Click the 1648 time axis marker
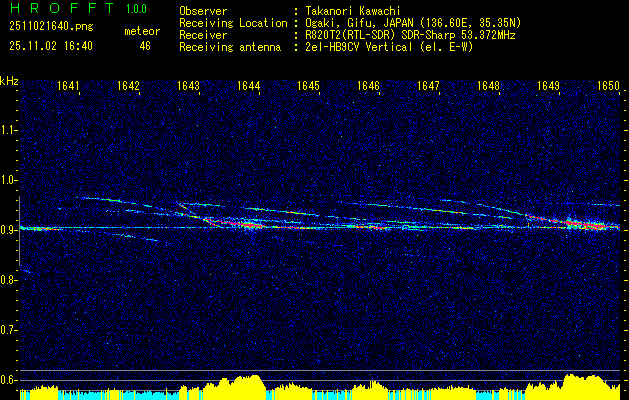 (x=488, y=85)
